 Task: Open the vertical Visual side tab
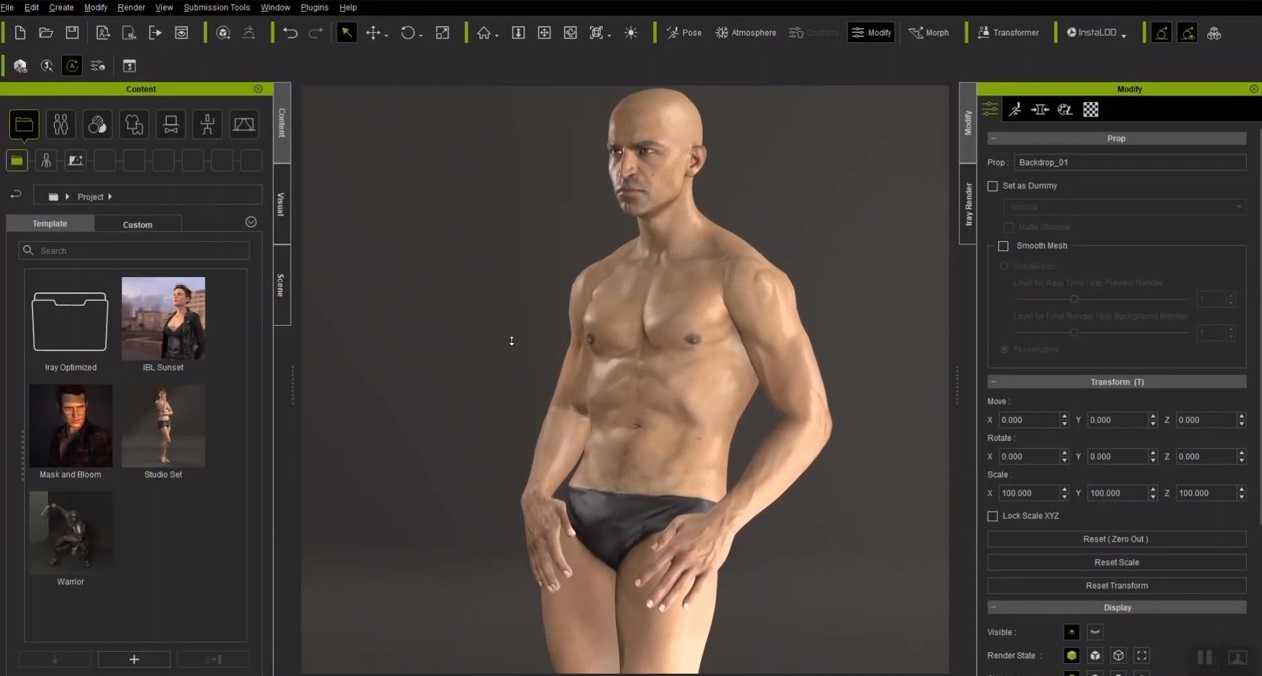[x=281, y=204]
